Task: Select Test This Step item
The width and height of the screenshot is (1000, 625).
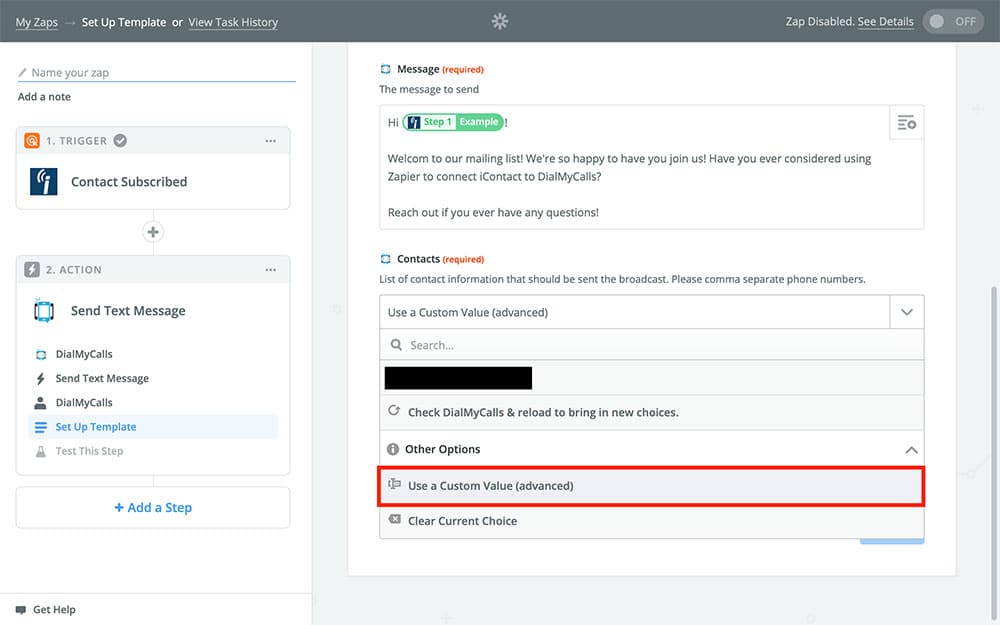Action: (x=89, y=451)
